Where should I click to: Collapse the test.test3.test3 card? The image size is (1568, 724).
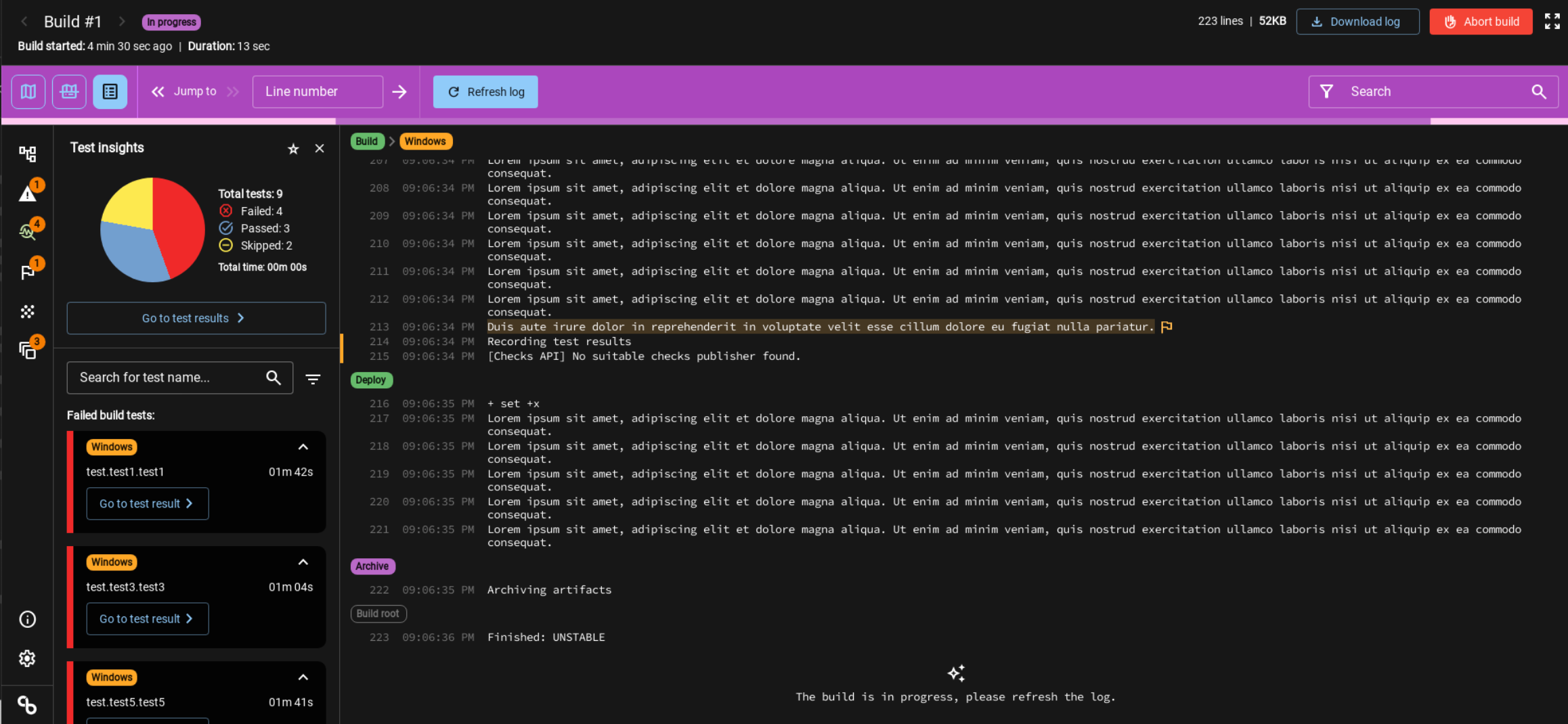point(303,562)
